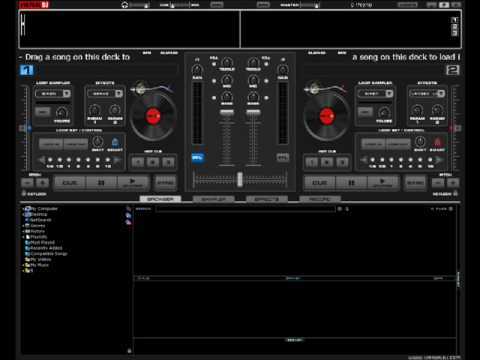Viewport: 480px width, 360px height.
Task: Toggle right channel PFL headphone button
Action: coord(283,158)
